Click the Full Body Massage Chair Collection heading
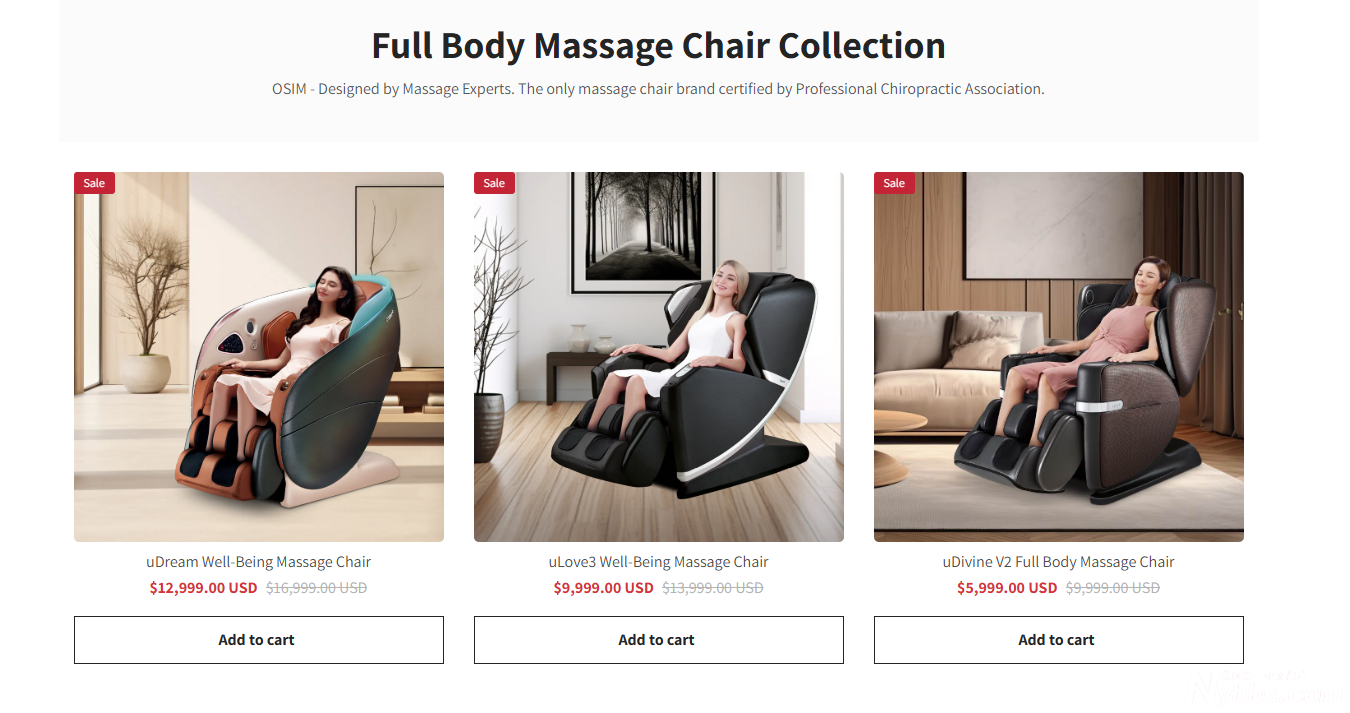1350x713 pixels. tap(659, 46)
